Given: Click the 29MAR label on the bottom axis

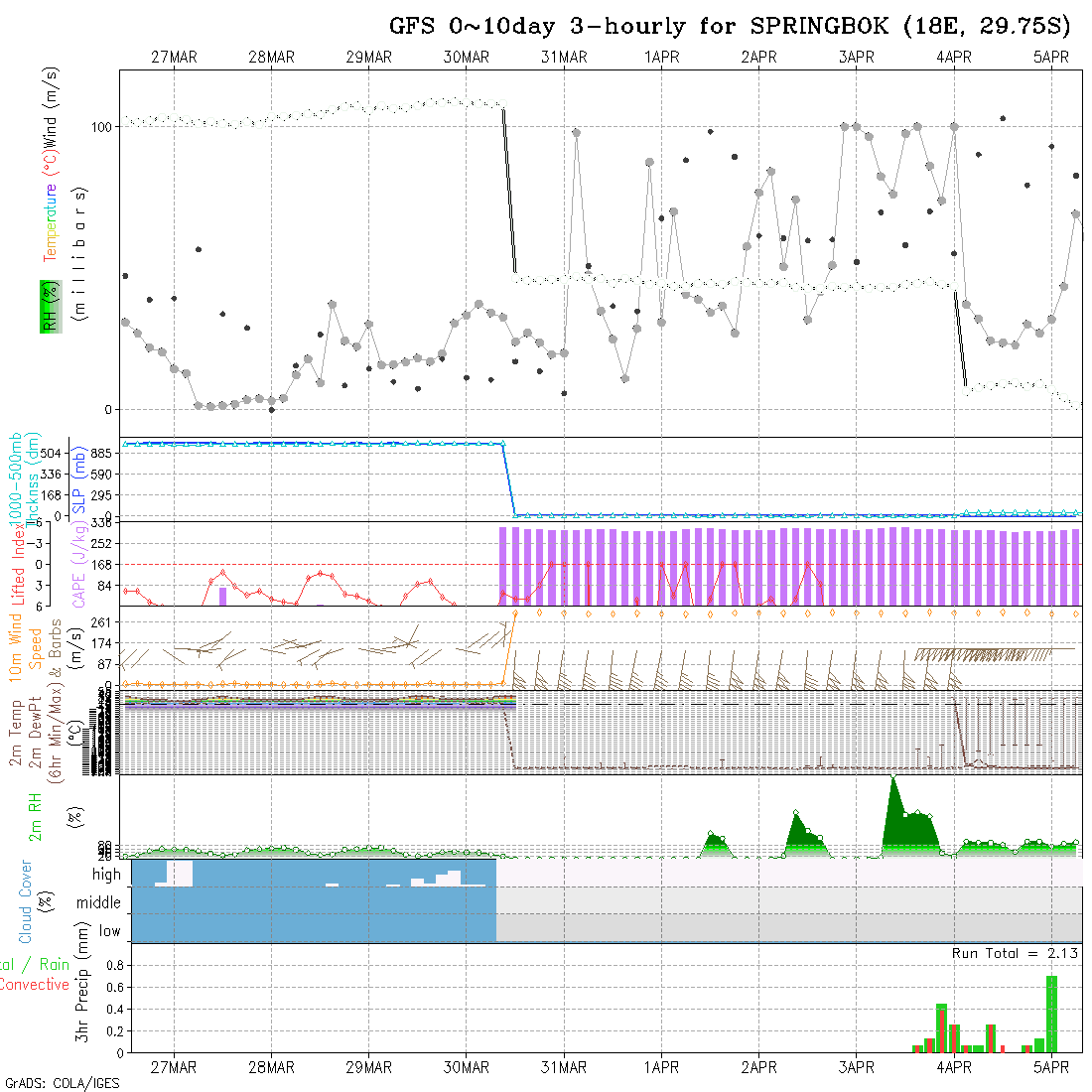Looking at the screenshot, I should pyautogui.click(x=369, y=1067).
